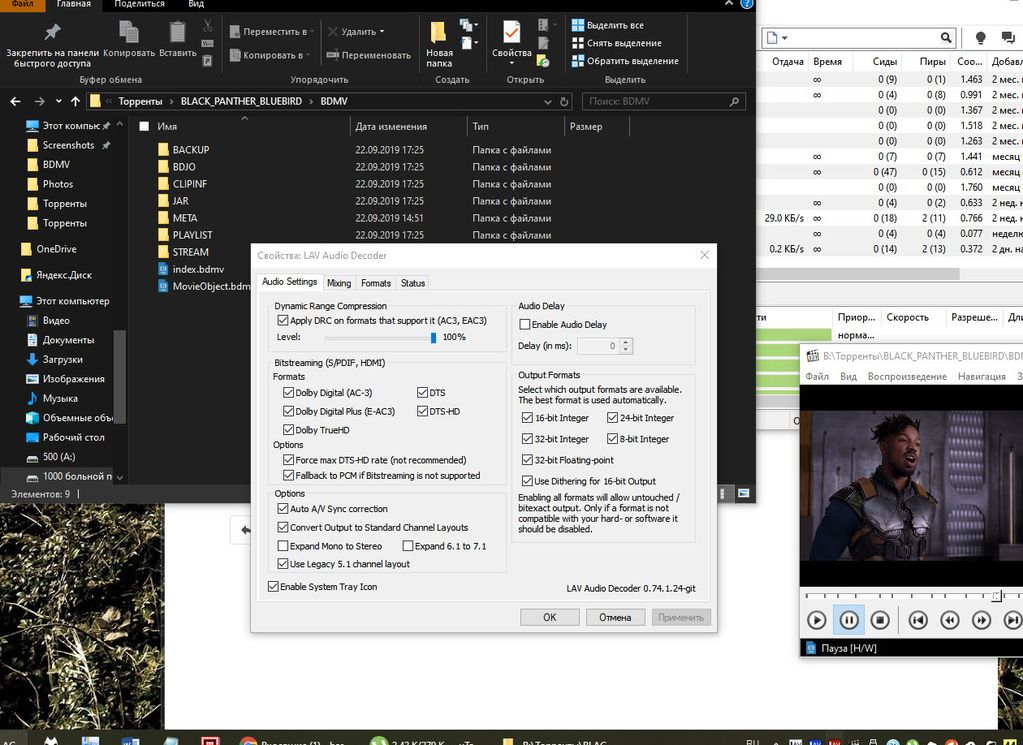
Task: Click the OK button in LAV dialog
Action: tap(549, 617)
